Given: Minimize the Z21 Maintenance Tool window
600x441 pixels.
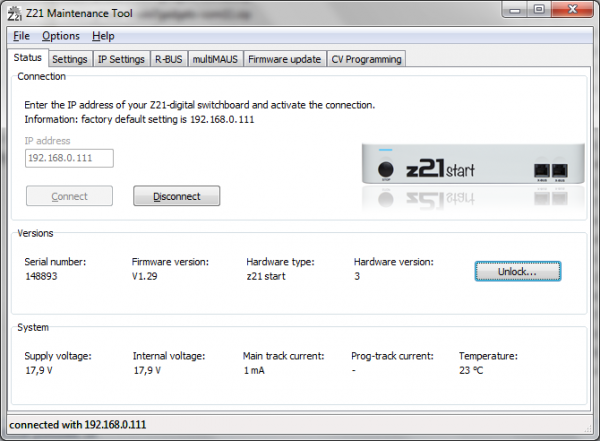Looking at the screenshot, I should click(x=515, y=10).
